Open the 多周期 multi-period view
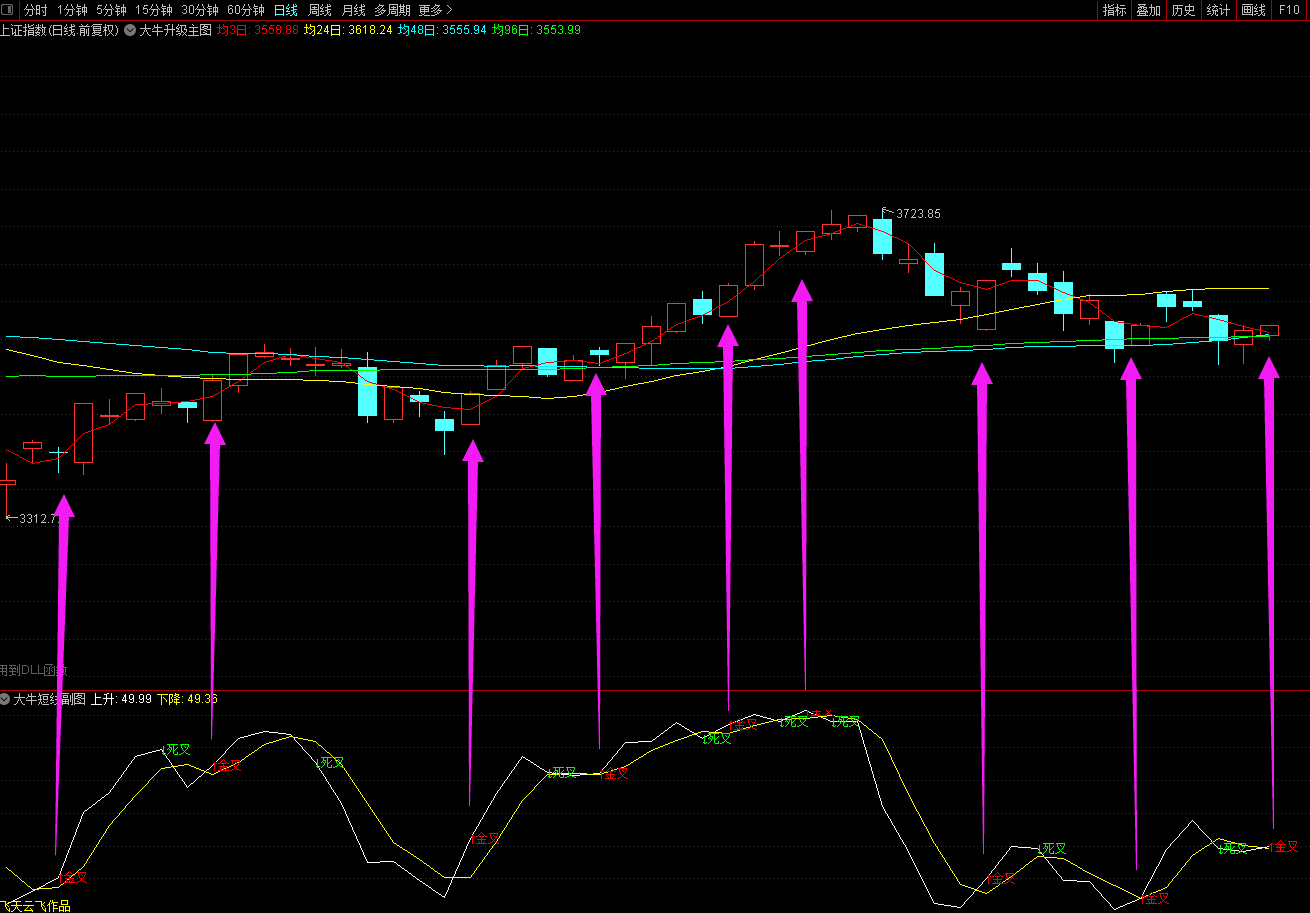The image size is (1310, 913). [392, 10]
